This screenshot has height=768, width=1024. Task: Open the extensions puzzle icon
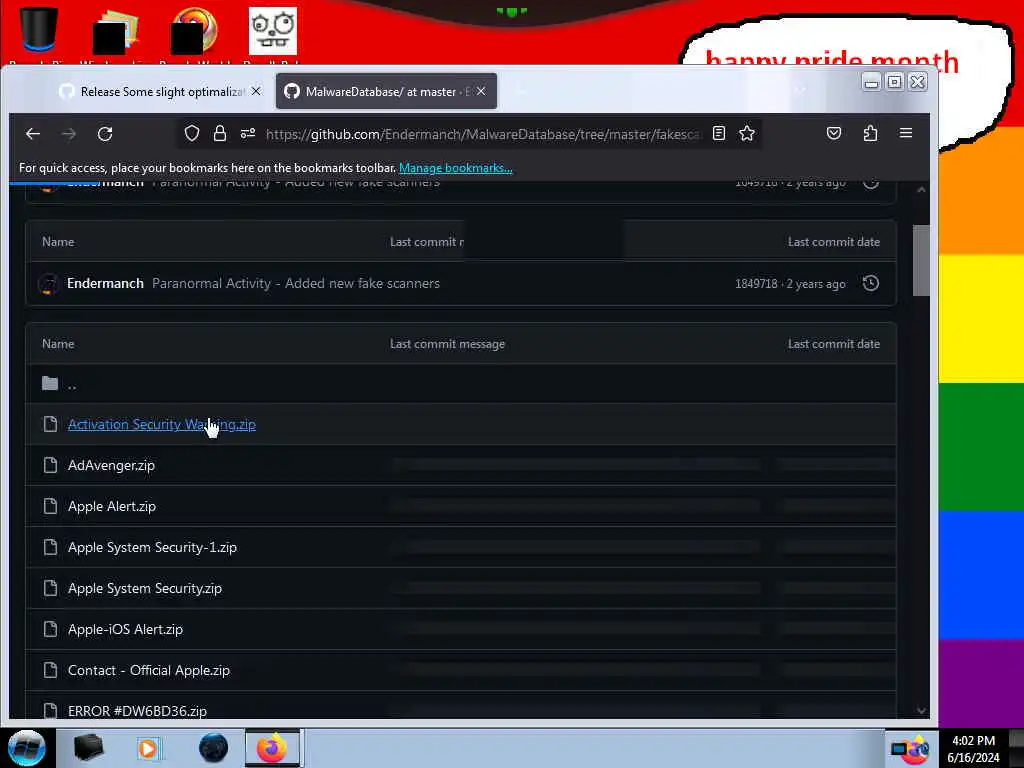coord(870,133)
